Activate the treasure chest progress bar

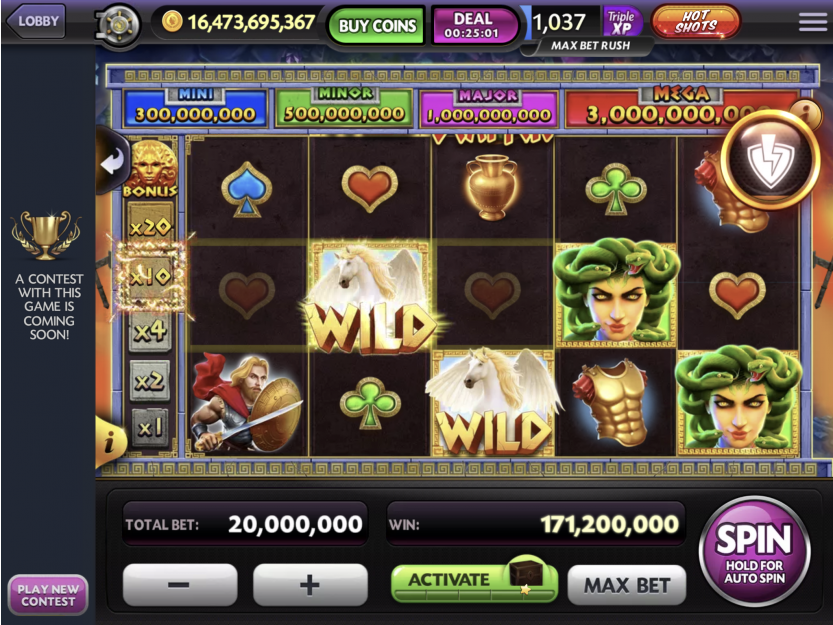pyautogui.click(x=474, y=581)
